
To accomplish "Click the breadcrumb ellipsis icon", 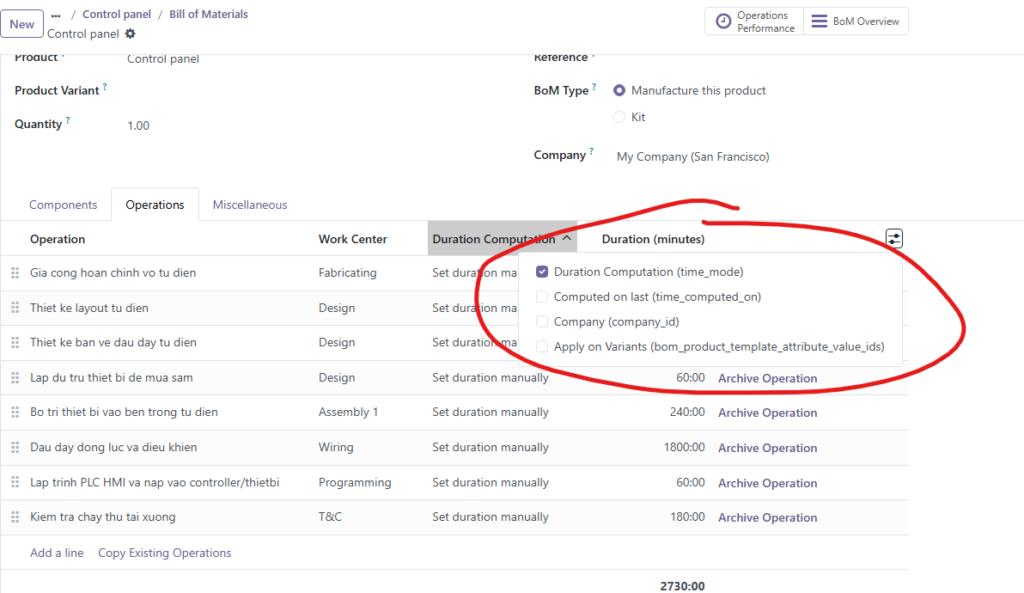I will coord(56,15).
